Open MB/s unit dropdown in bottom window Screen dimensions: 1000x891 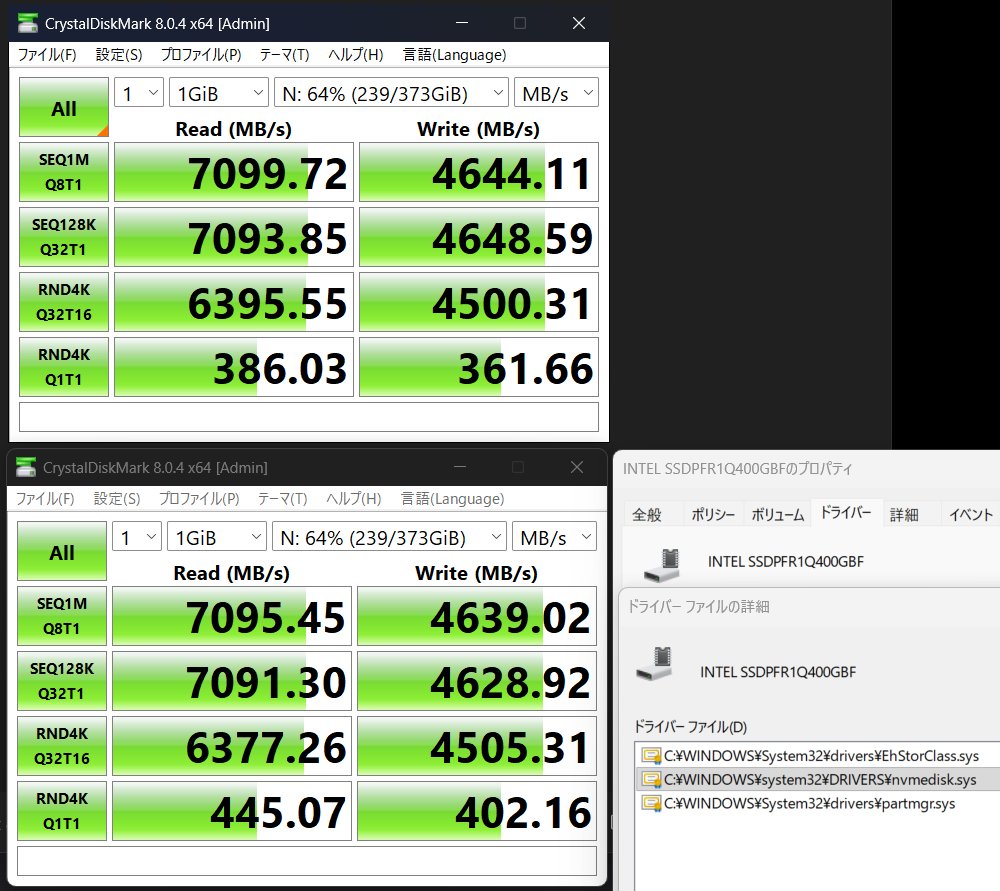pyautogui.click(x=554, y=537)
